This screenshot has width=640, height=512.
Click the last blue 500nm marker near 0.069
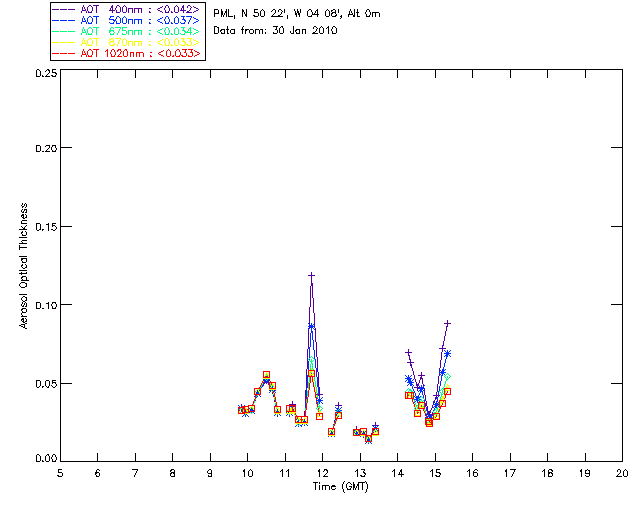point(447,354)
